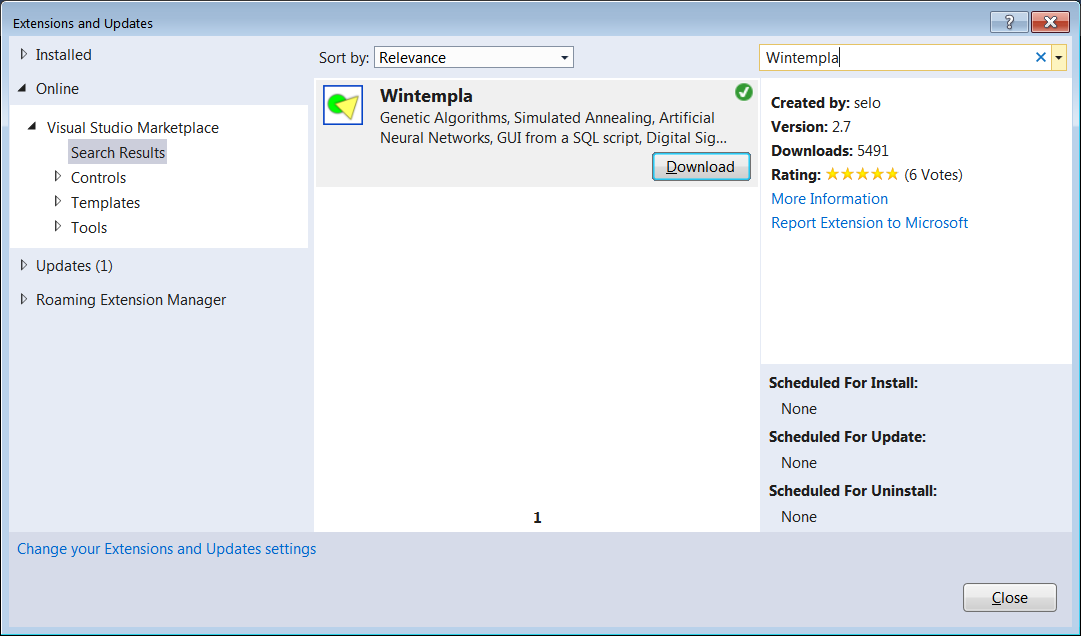Download the Wintempla extension
1081x636 pixels.
(701, 167)
